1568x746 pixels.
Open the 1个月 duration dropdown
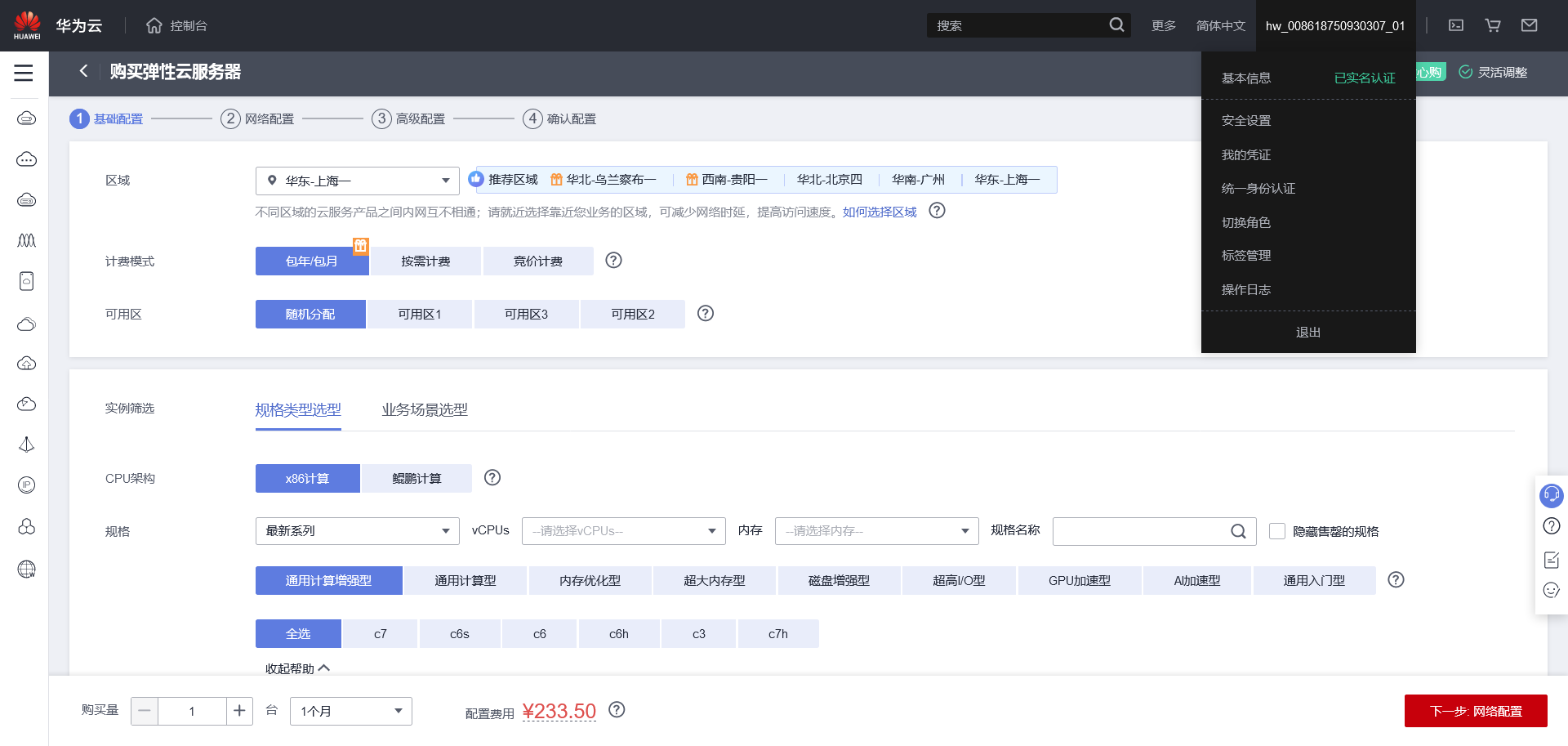pos(350,711)
